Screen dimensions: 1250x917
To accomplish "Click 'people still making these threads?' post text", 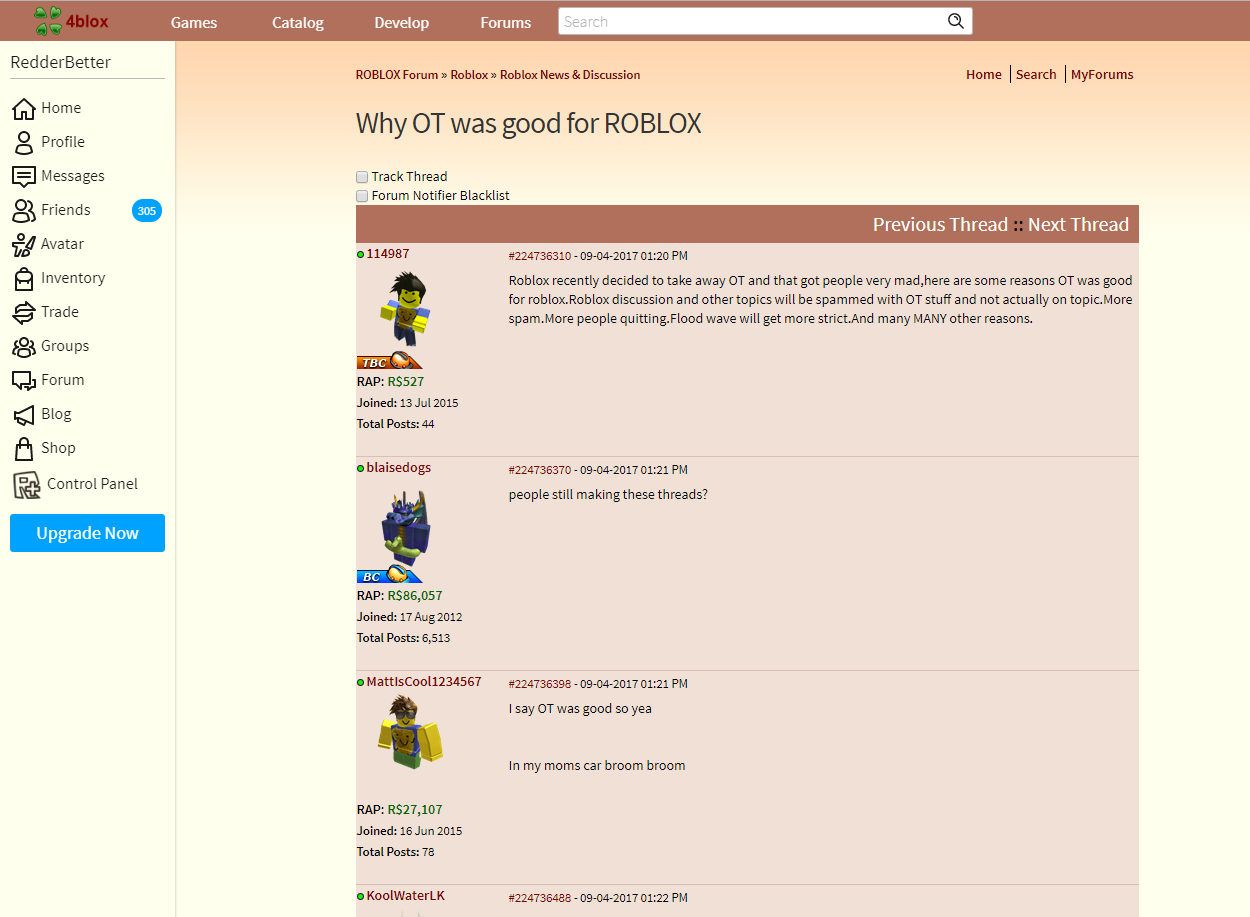I will pos(608,494).
